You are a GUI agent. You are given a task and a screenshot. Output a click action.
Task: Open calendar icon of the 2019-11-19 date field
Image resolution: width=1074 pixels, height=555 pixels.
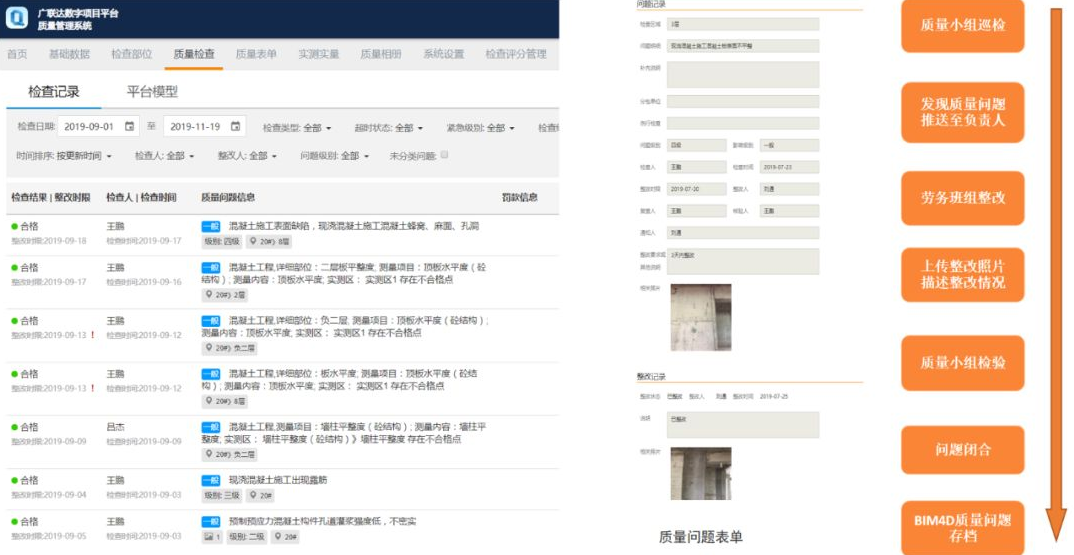point(236,127)
